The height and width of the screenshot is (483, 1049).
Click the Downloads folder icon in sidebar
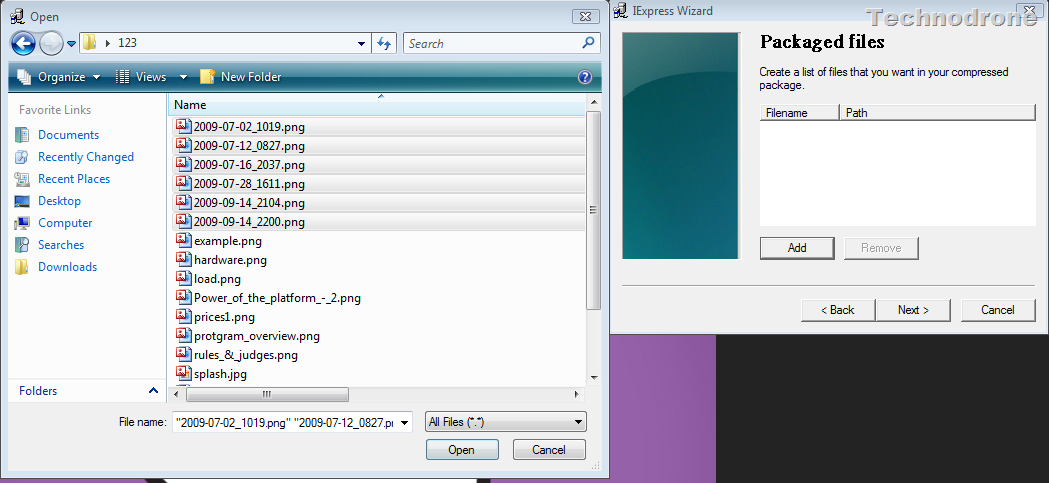[x=22, y=267]
